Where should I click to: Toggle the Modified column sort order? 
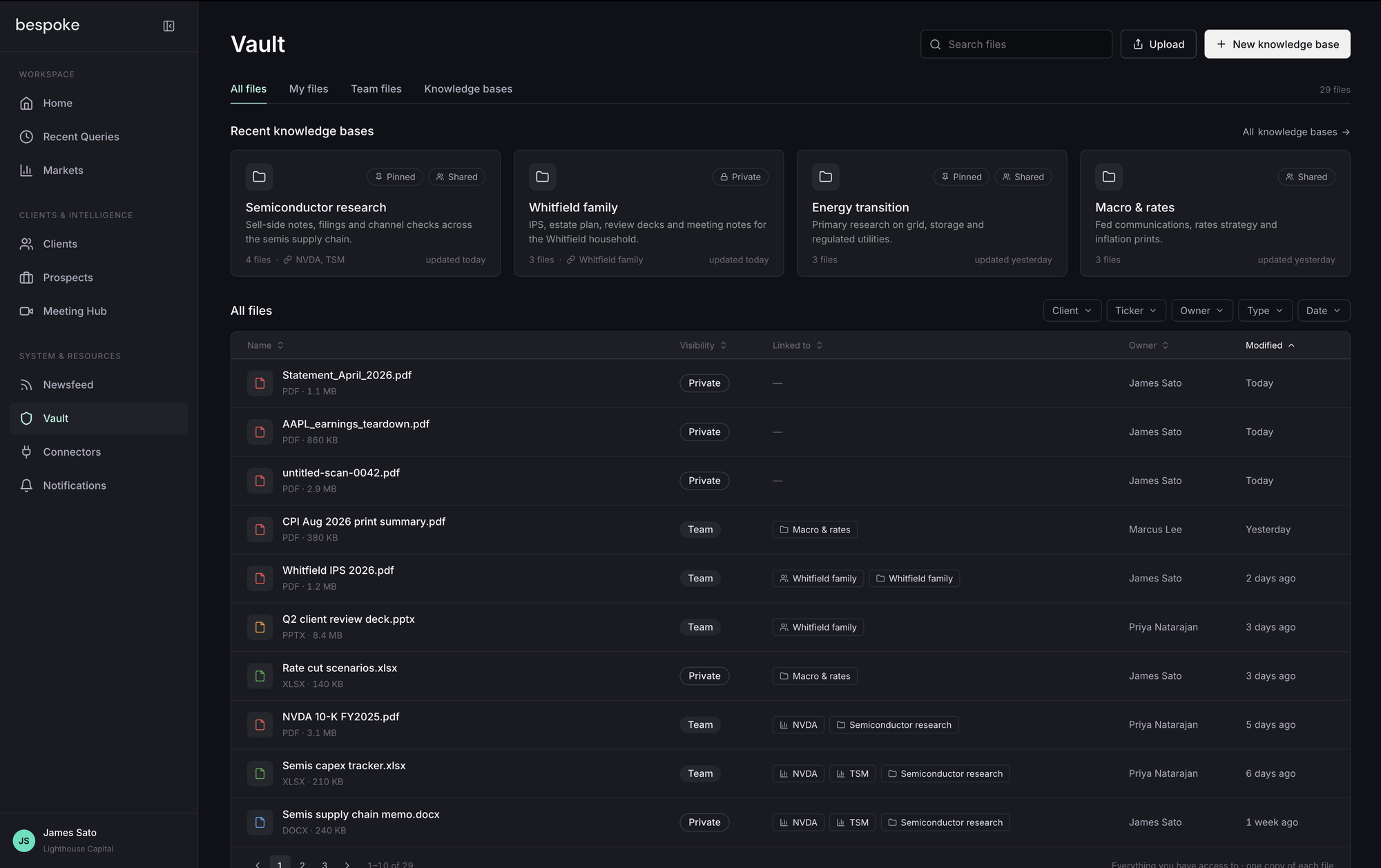tap(1270, 345)
